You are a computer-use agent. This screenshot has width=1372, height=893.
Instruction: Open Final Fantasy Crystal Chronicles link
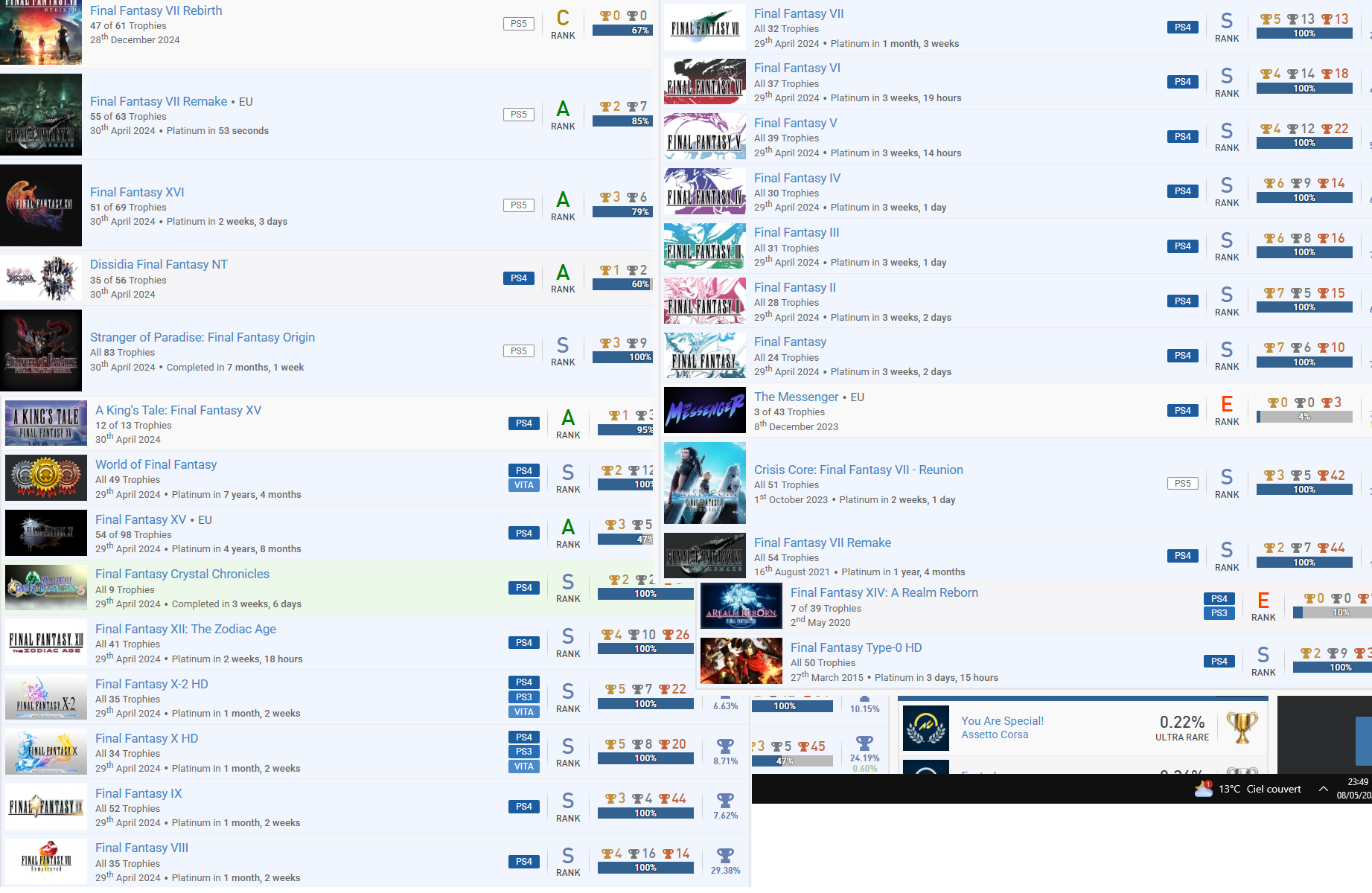(x=182, y=574)
